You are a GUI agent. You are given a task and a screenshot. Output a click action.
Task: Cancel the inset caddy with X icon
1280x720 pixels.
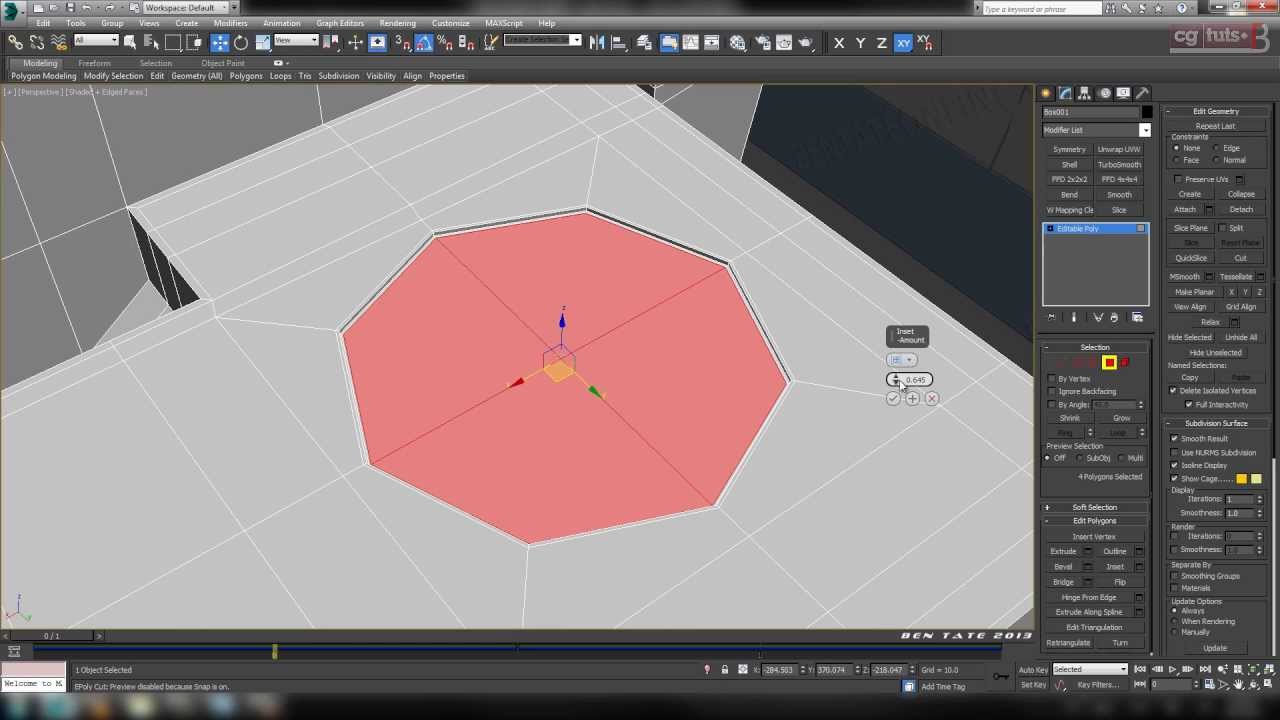[932, 399]
